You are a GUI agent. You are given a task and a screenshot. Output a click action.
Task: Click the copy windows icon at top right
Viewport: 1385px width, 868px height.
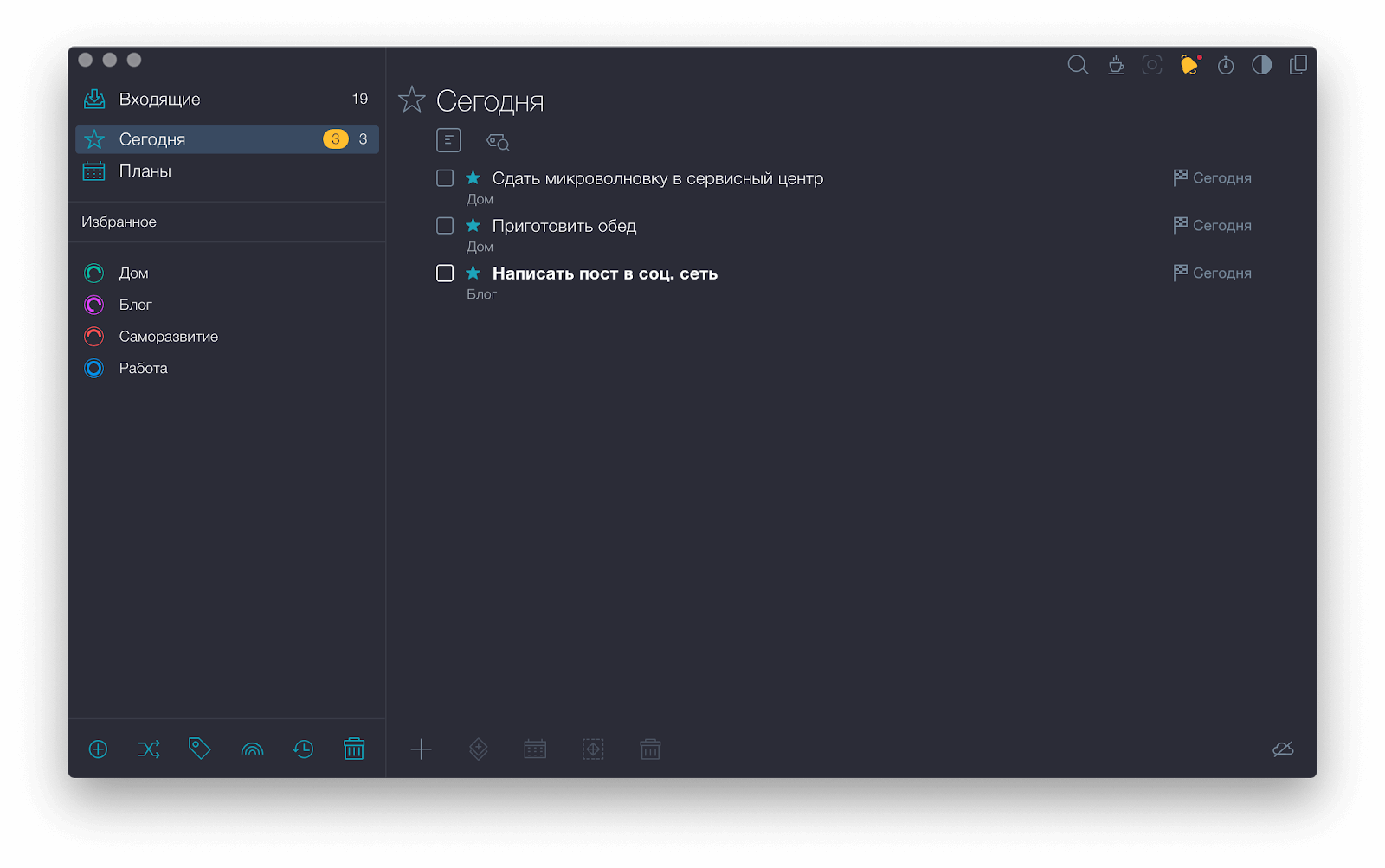tap(1298, 65)
